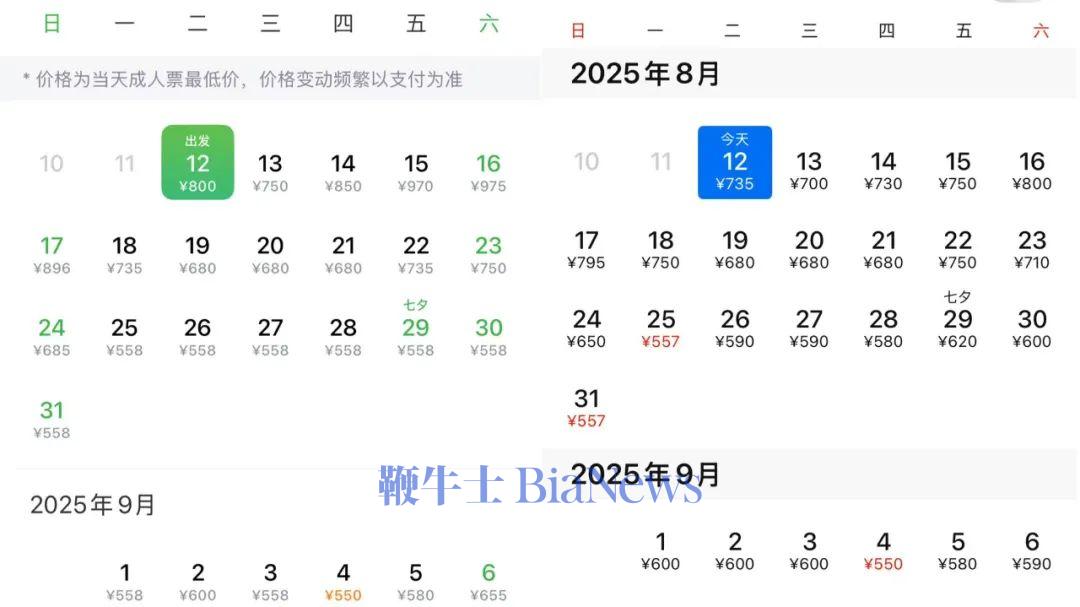Select September 4 with orange ¥550 price
The width and height of the screenshot is (1080, 607).
coord(343,582)
